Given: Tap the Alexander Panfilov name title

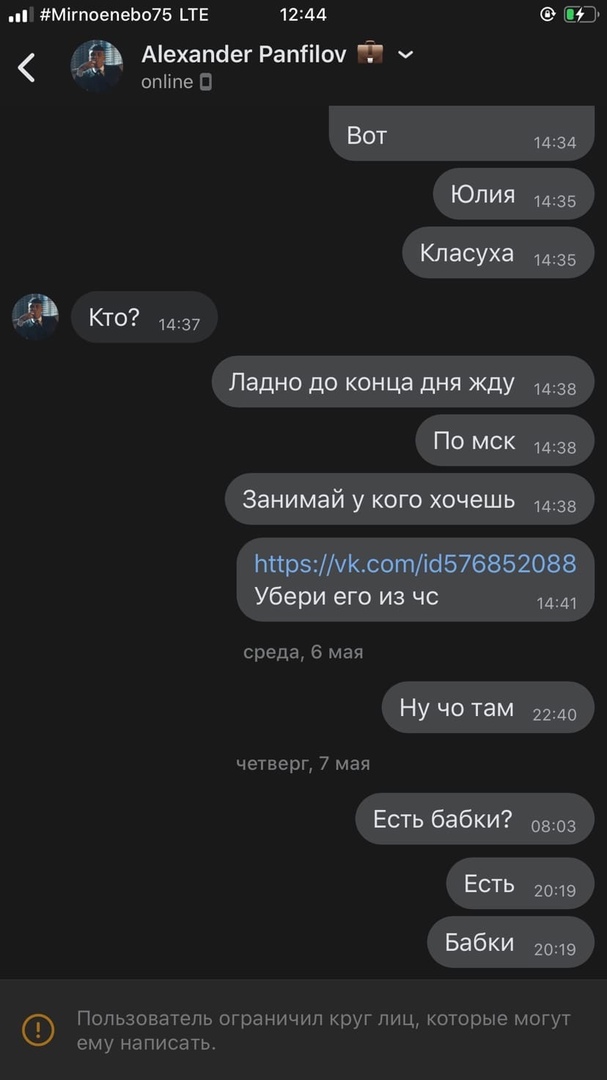Looking at the screenshot, I should coord(244,54).
